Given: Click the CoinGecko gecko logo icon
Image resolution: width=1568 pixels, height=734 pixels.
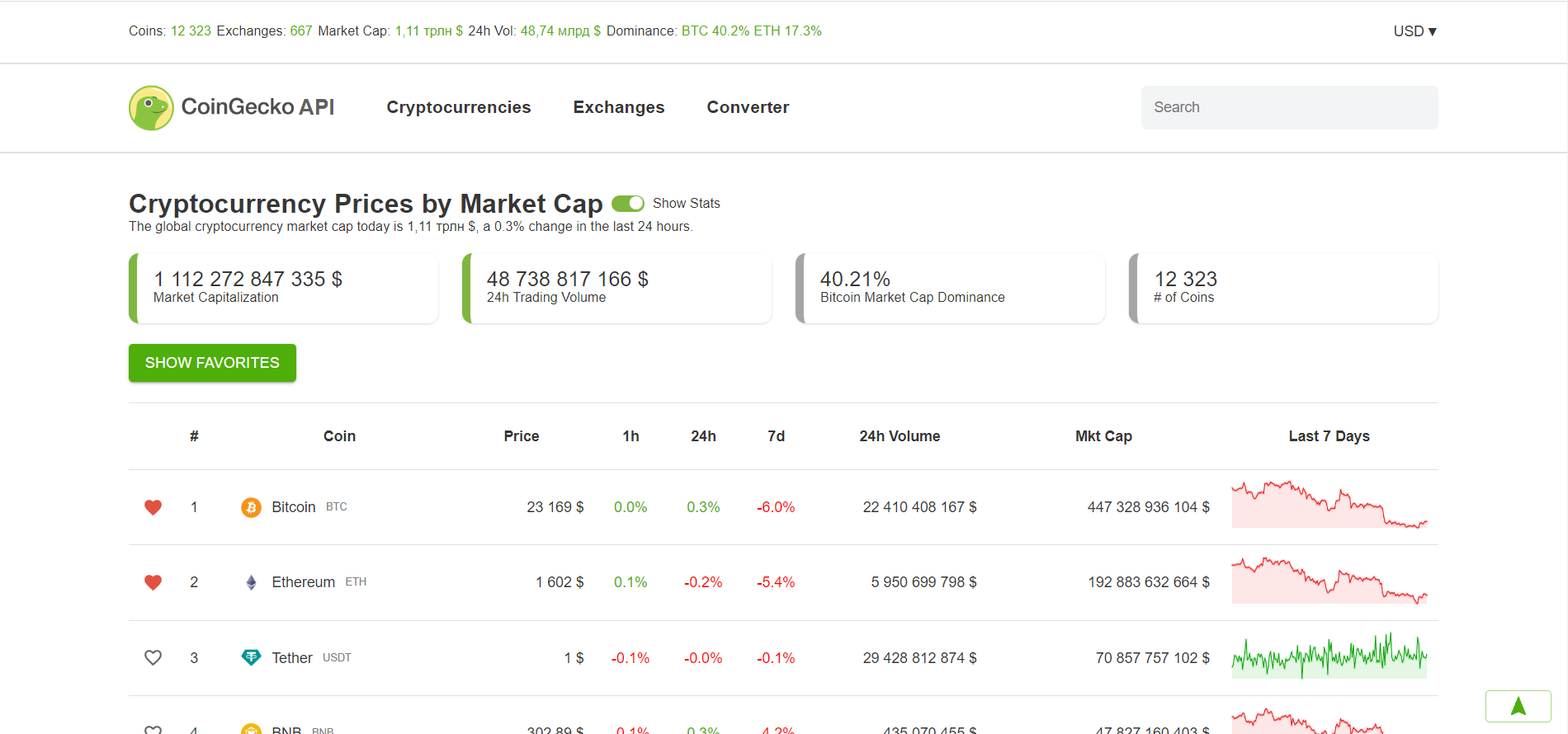Looking at the screenshot, I should 151,108.
